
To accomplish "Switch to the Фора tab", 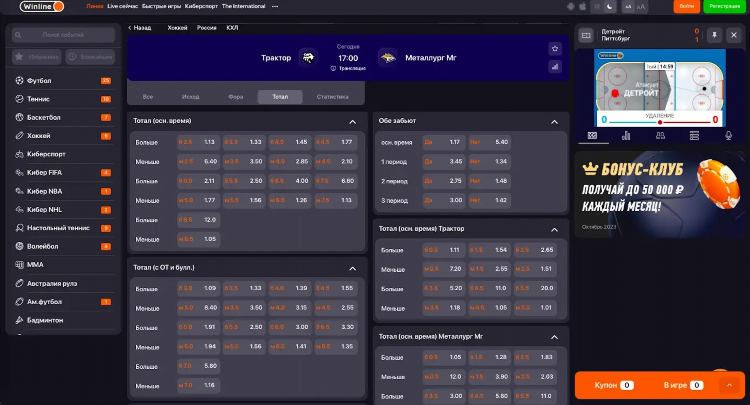I will [x=235, y=97].
